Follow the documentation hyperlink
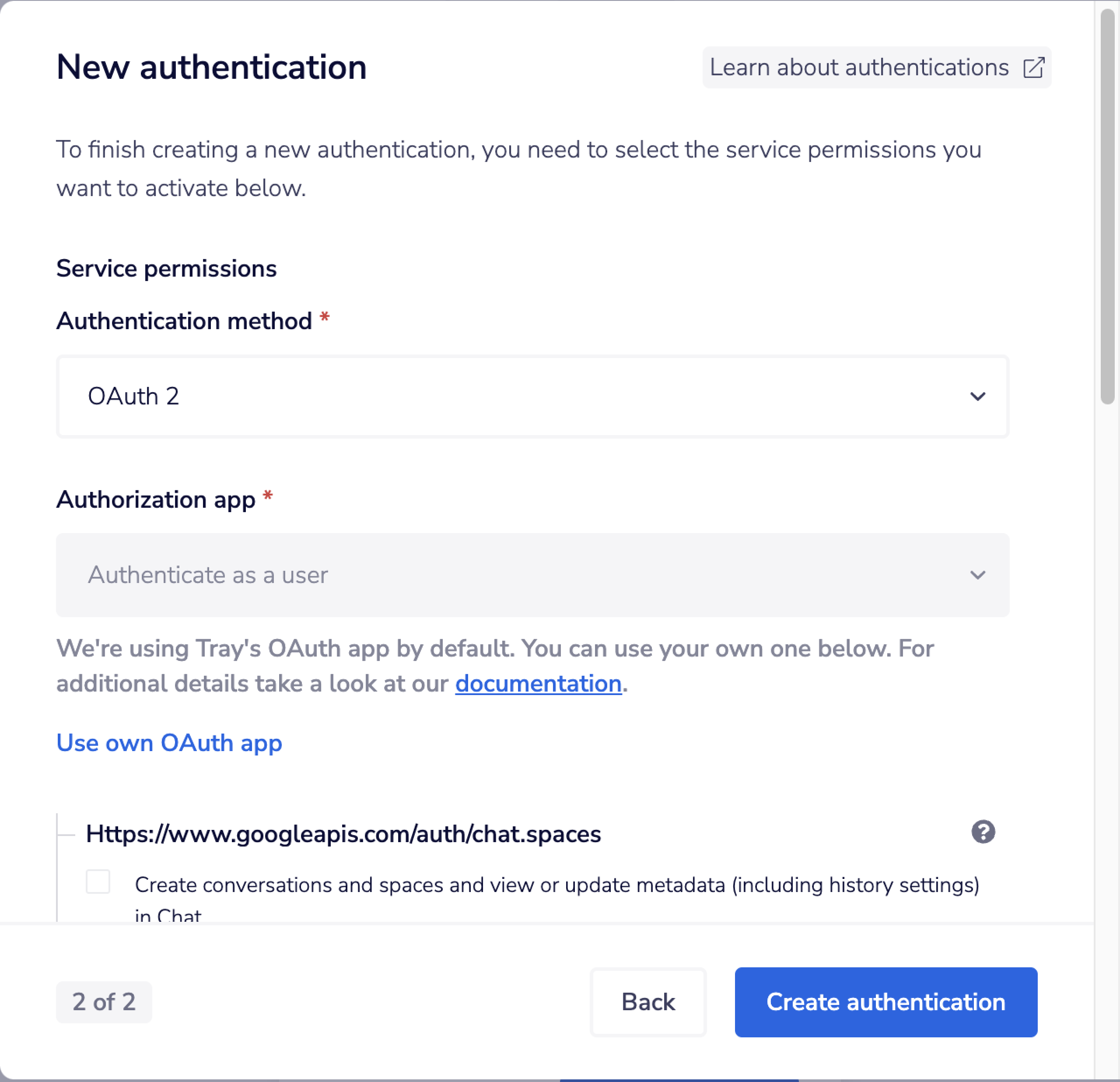This screenshot has width=1120, height=1082. [x=538, y=684]
